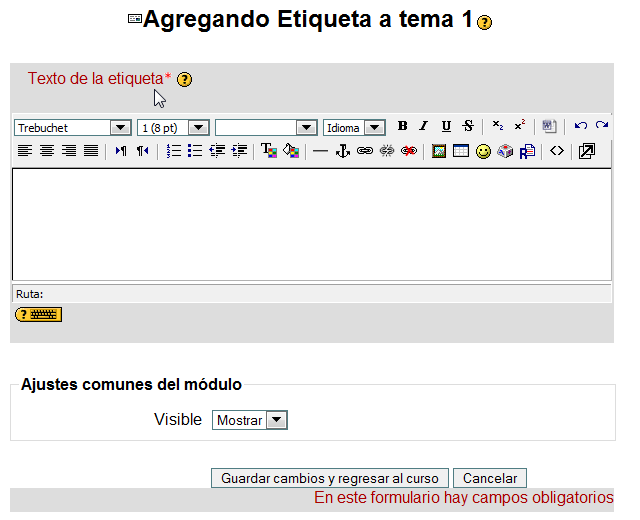
Task: Click the underline button
Action: (445, 126)
